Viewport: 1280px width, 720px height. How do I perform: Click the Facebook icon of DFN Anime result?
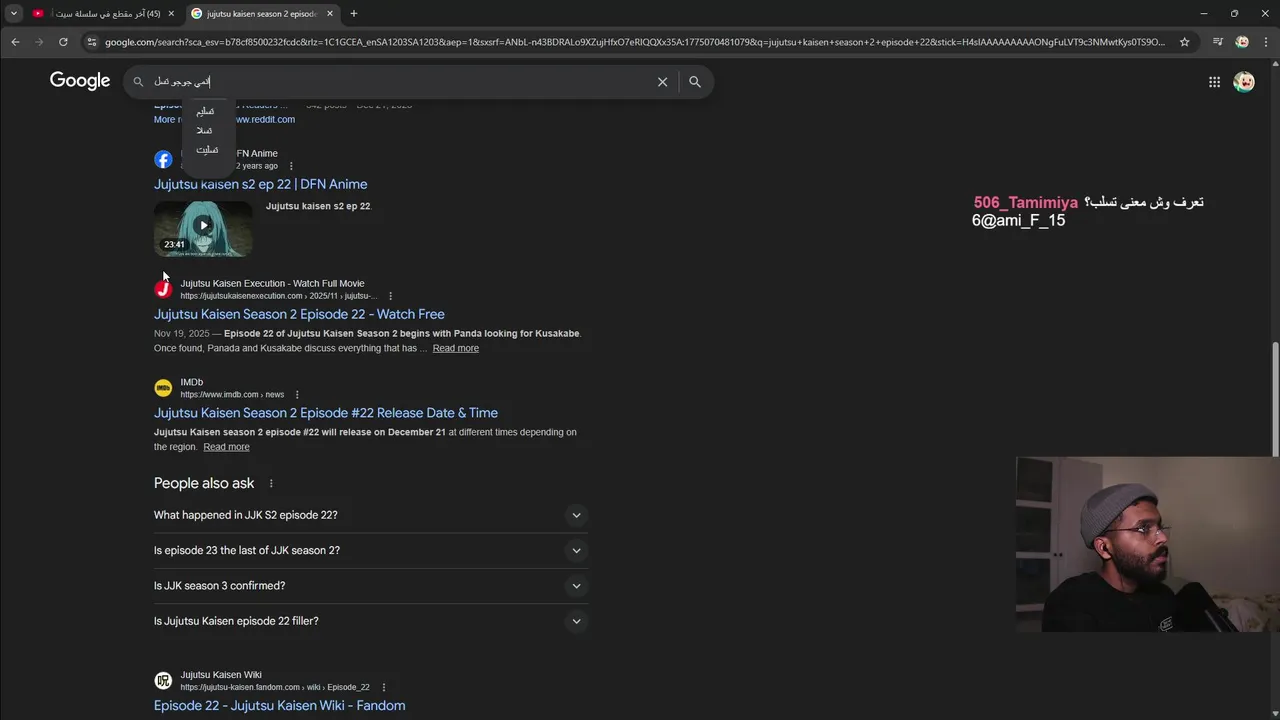[x=163, y=159]
